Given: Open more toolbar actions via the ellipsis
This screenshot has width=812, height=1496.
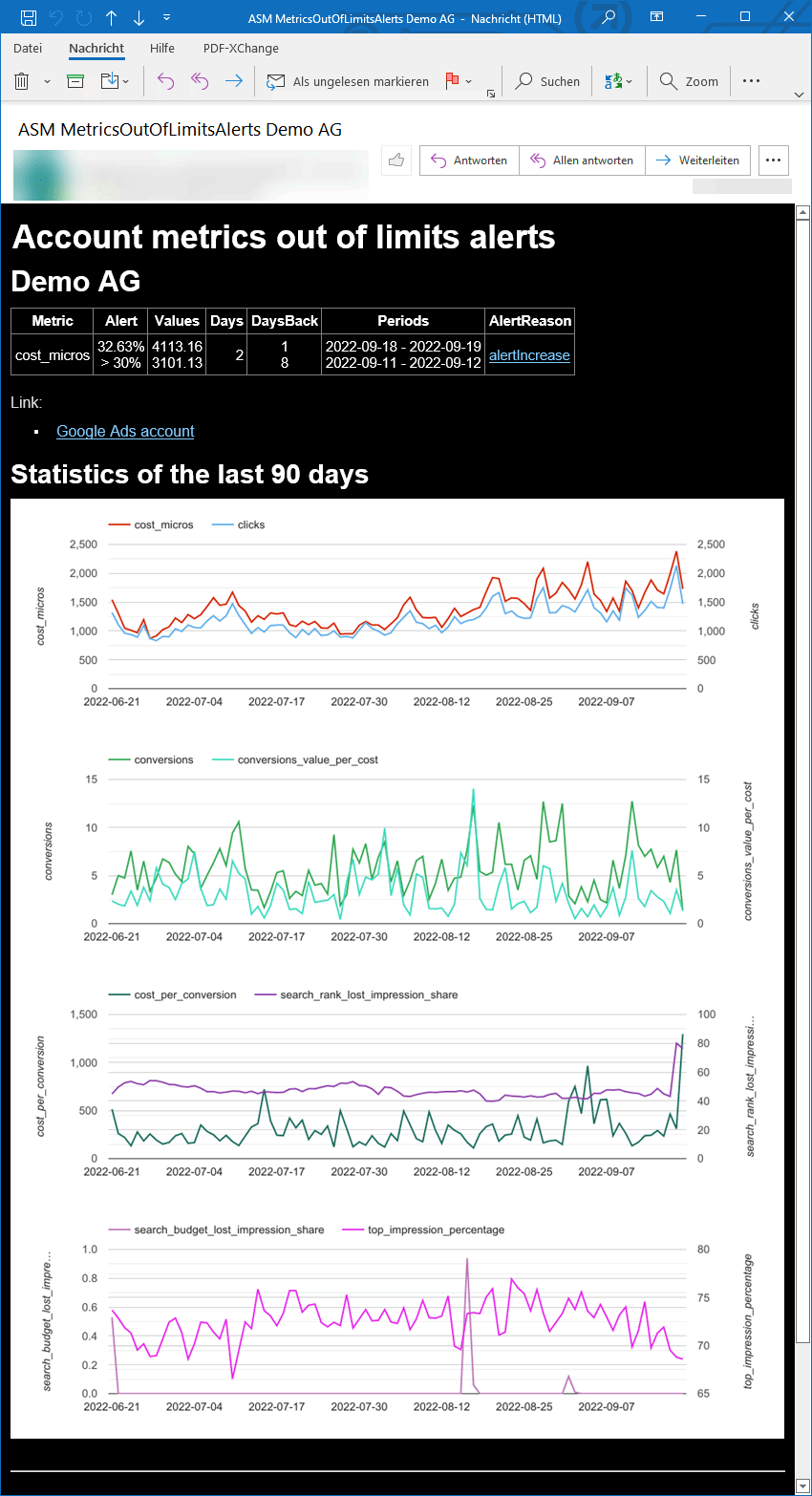Looking at the screenshot, I should 751,81.
